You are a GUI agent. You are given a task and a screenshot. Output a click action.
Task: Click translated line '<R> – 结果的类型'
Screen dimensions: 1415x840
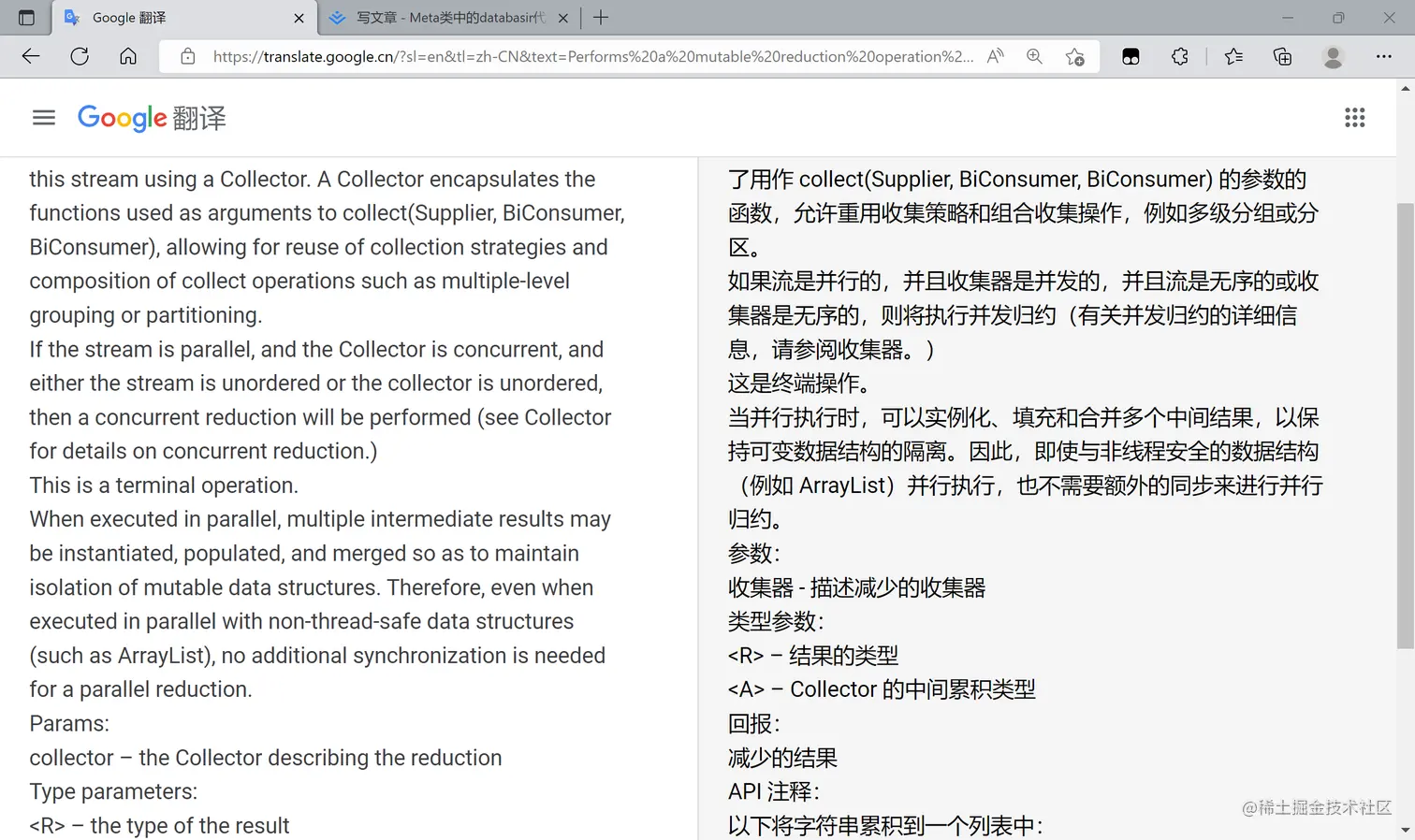(x=813, y=656)
